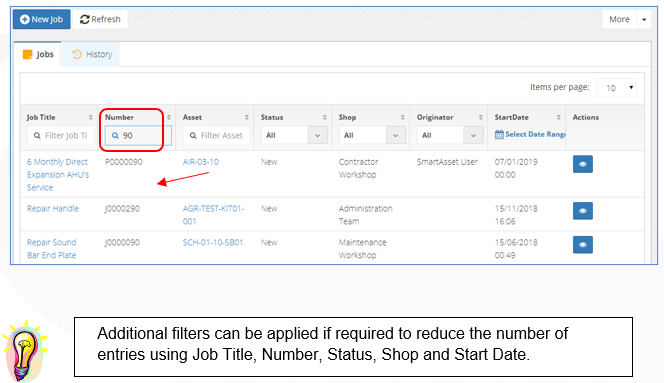Sort by StartDate column arrows
The width and height of the screenshot is (664, 383).
pos(558,117)
